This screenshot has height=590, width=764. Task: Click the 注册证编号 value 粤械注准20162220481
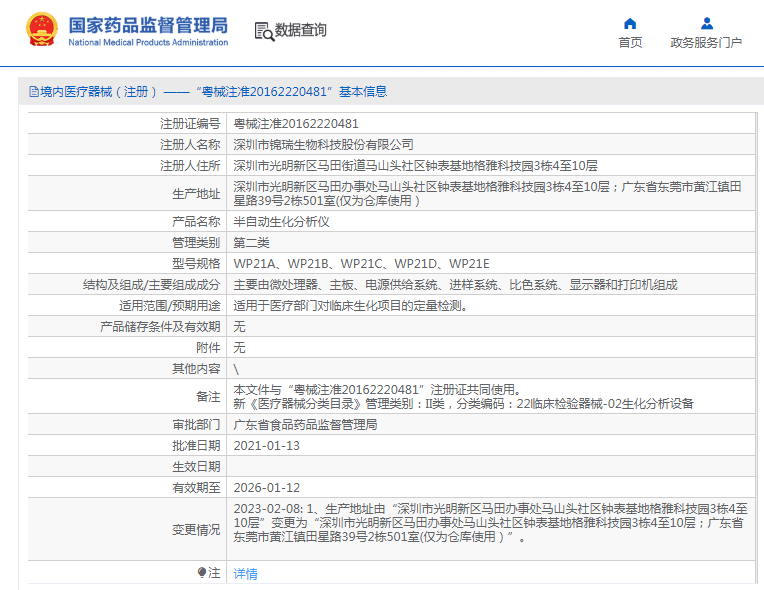[296, 124]
